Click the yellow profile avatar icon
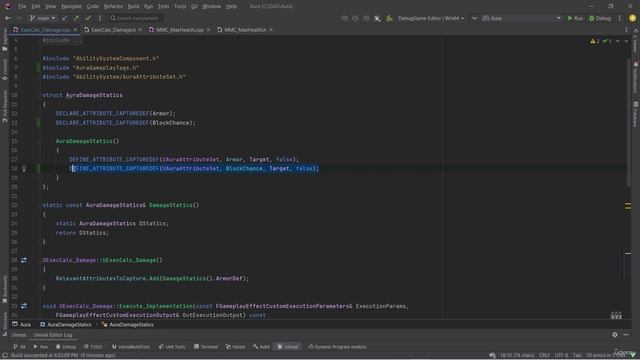Screen dimensions: 640x360 632,18
